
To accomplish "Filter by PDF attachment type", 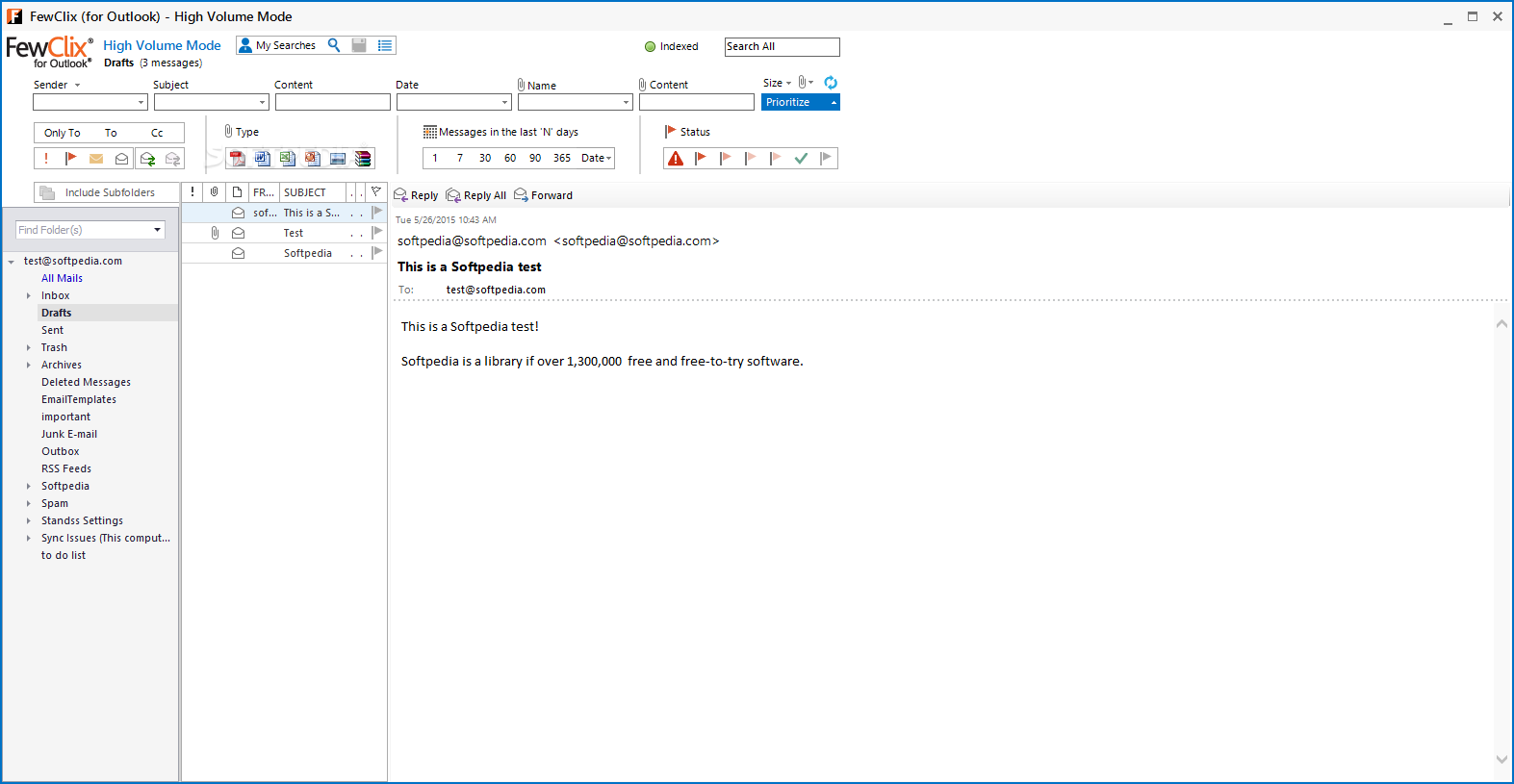I will click(238, 159).
